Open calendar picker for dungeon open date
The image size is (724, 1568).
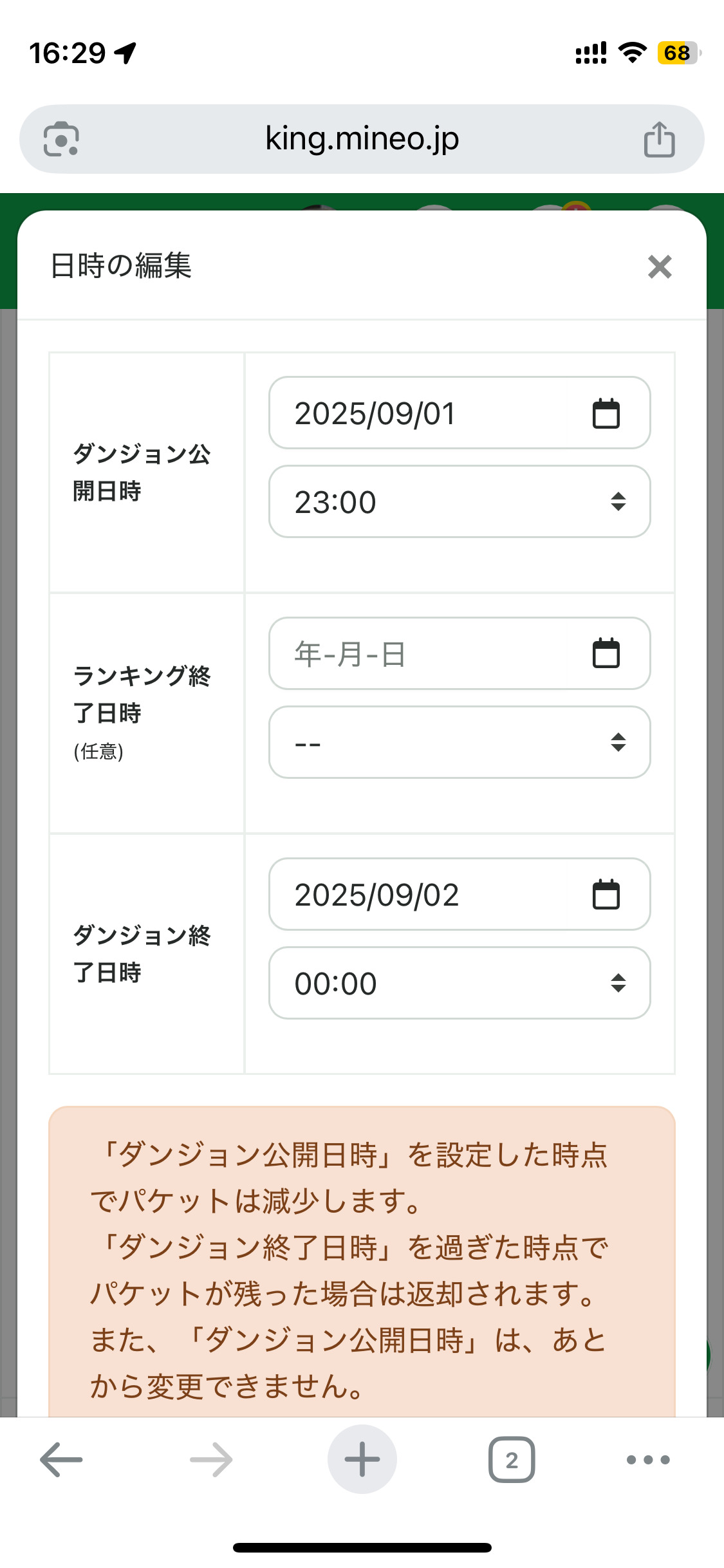(x=606, y=413)
